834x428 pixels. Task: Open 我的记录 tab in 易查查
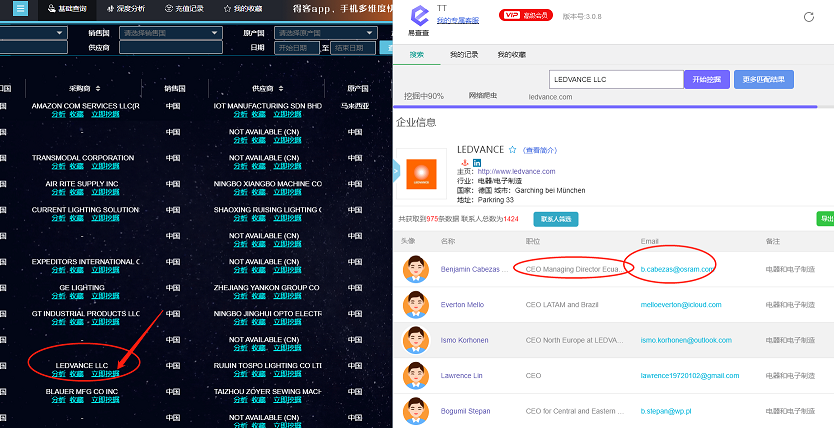(464, 55)
